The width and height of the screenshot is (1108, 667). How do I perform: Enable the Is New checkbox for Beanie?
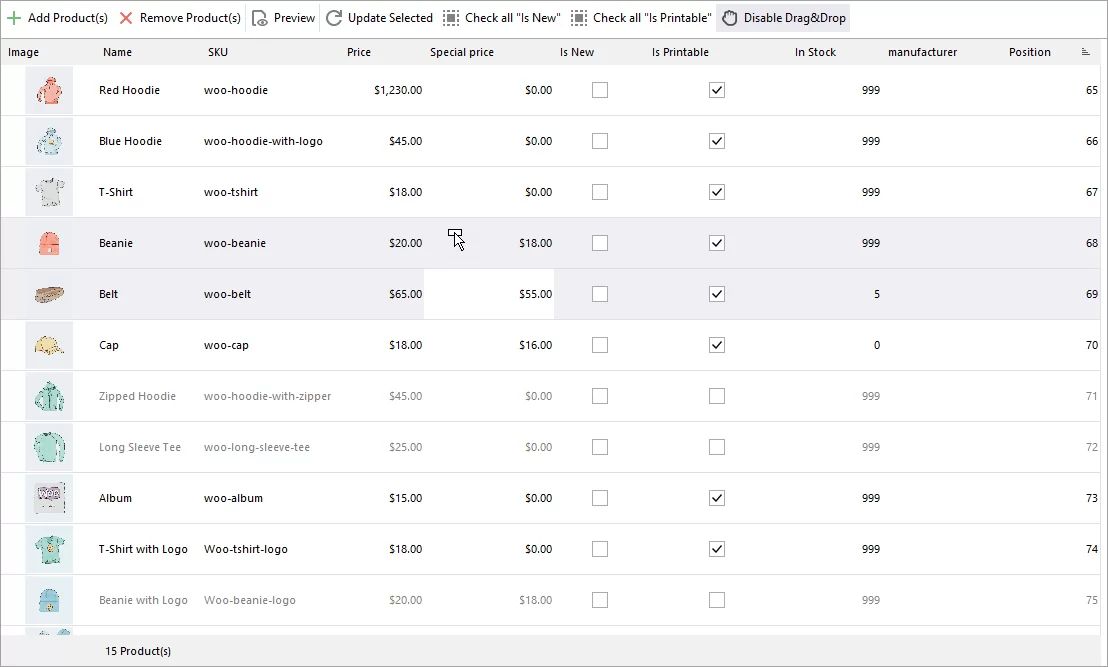[x=599, y=243]
